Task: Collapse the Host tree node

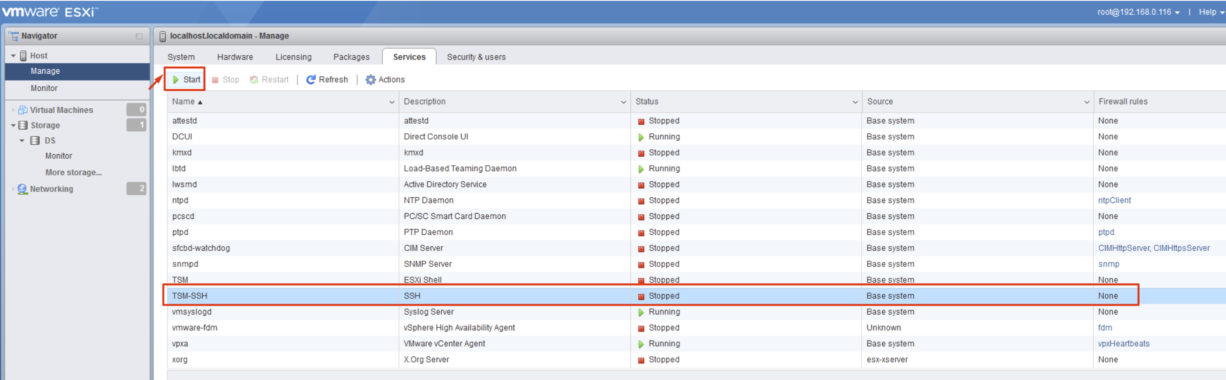Action: [x=12, y=56]
